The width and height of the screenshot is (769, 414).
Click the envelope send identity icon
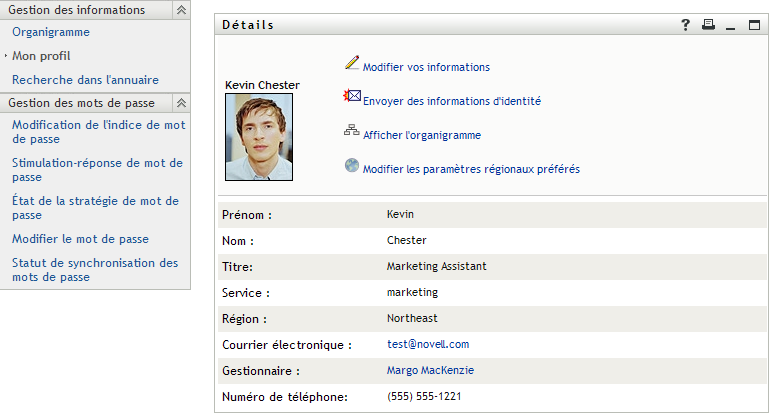351,97
